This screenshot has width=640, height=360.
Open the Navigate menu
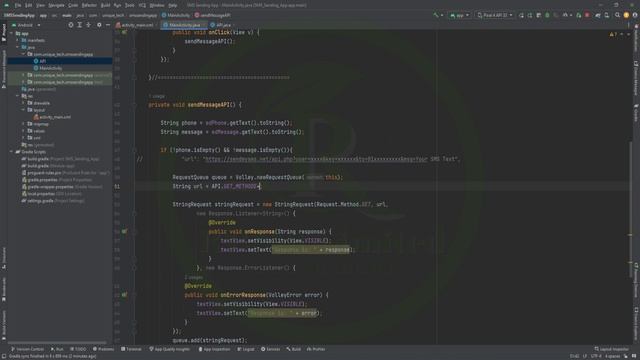pyautogui.click(x=56, y=5)
